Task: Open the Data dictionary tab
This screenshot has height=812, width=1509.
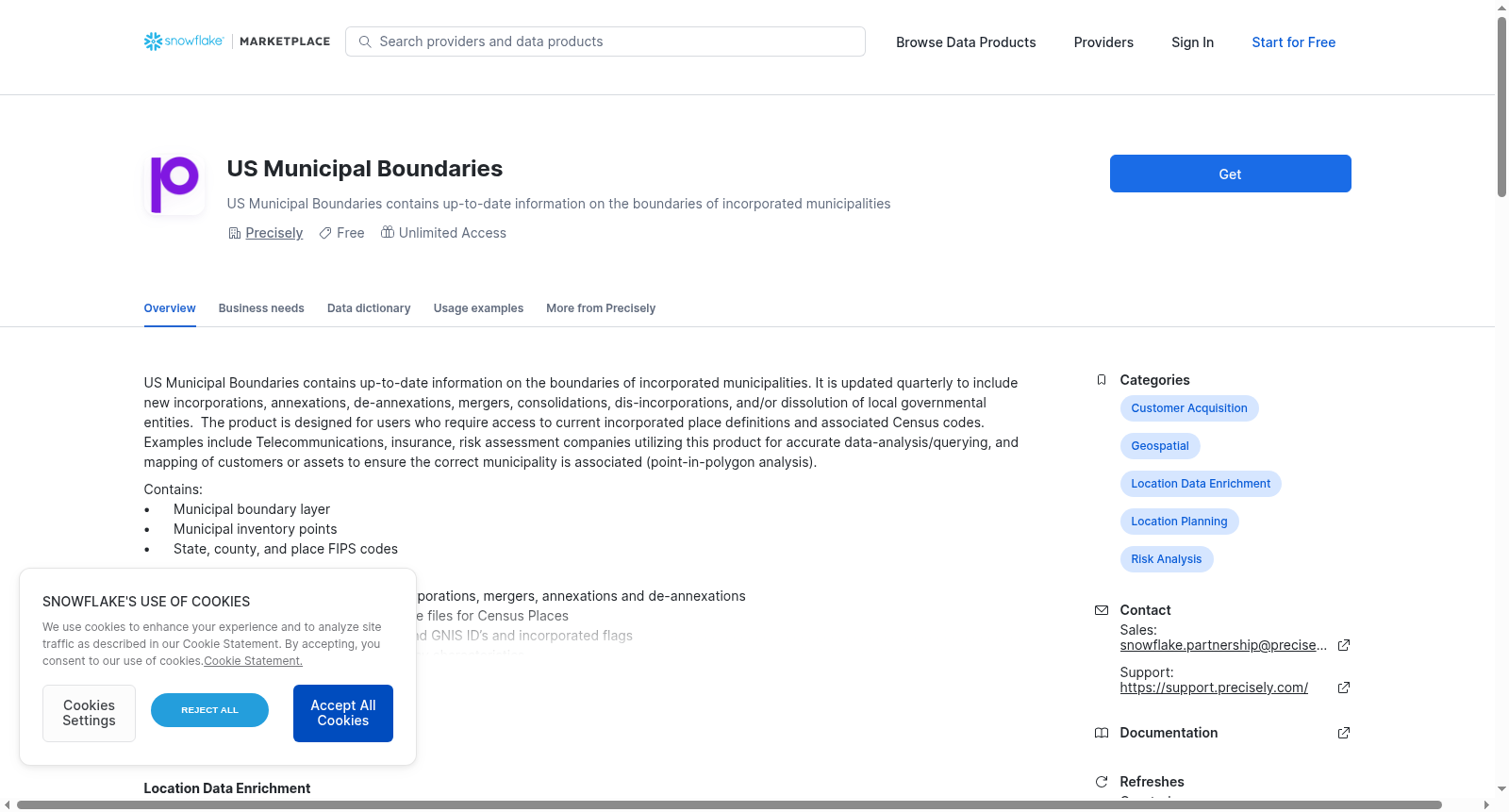Action: [369, 308]
